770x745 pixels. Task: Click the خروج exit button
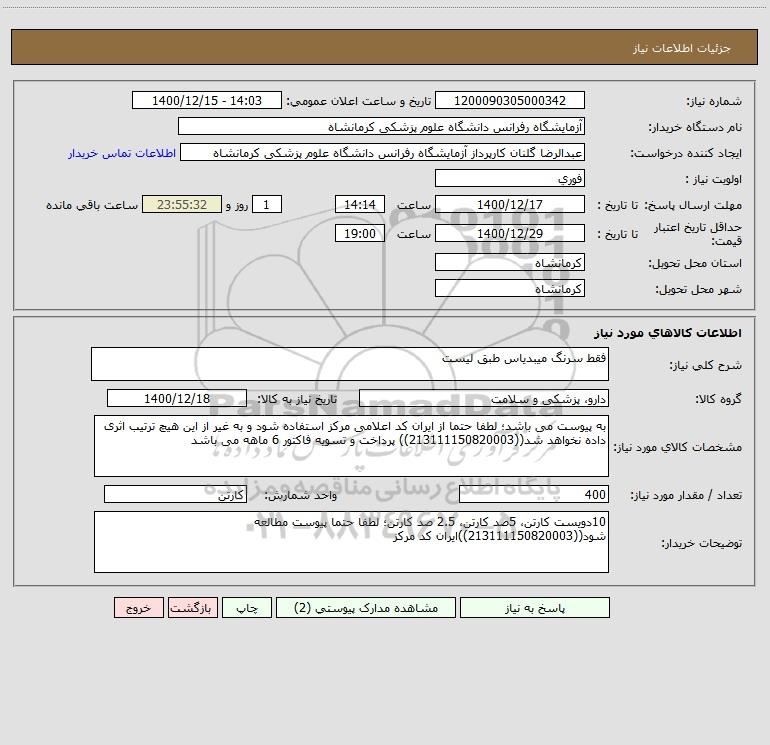138,607
